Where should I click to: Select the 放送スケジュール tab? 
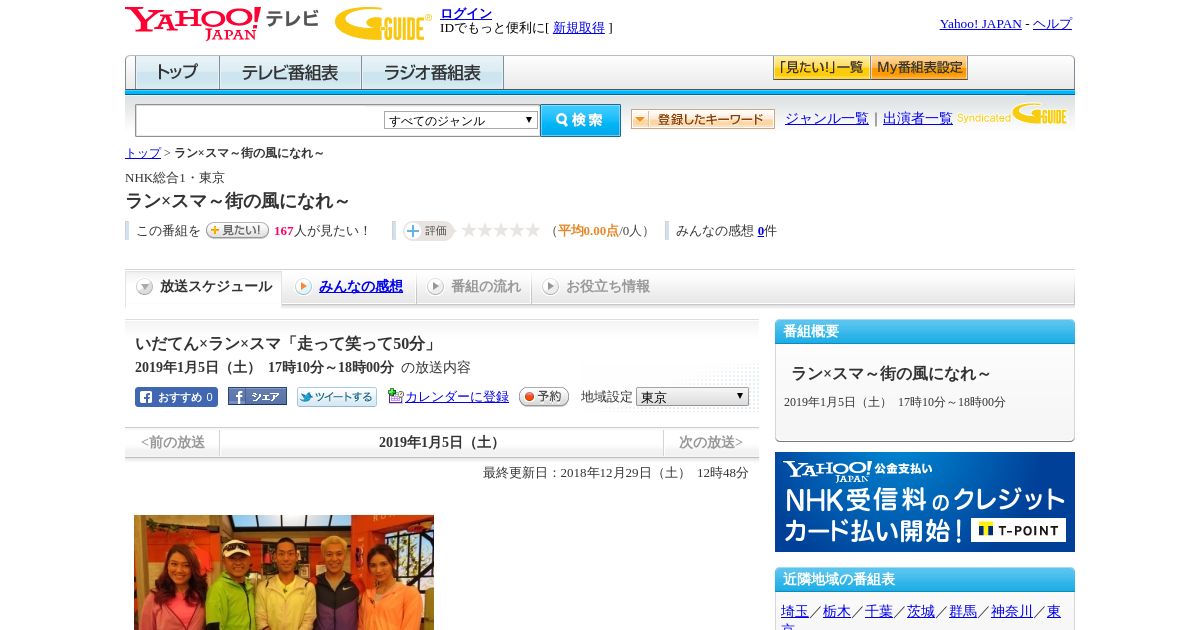(x=204, y=287)
